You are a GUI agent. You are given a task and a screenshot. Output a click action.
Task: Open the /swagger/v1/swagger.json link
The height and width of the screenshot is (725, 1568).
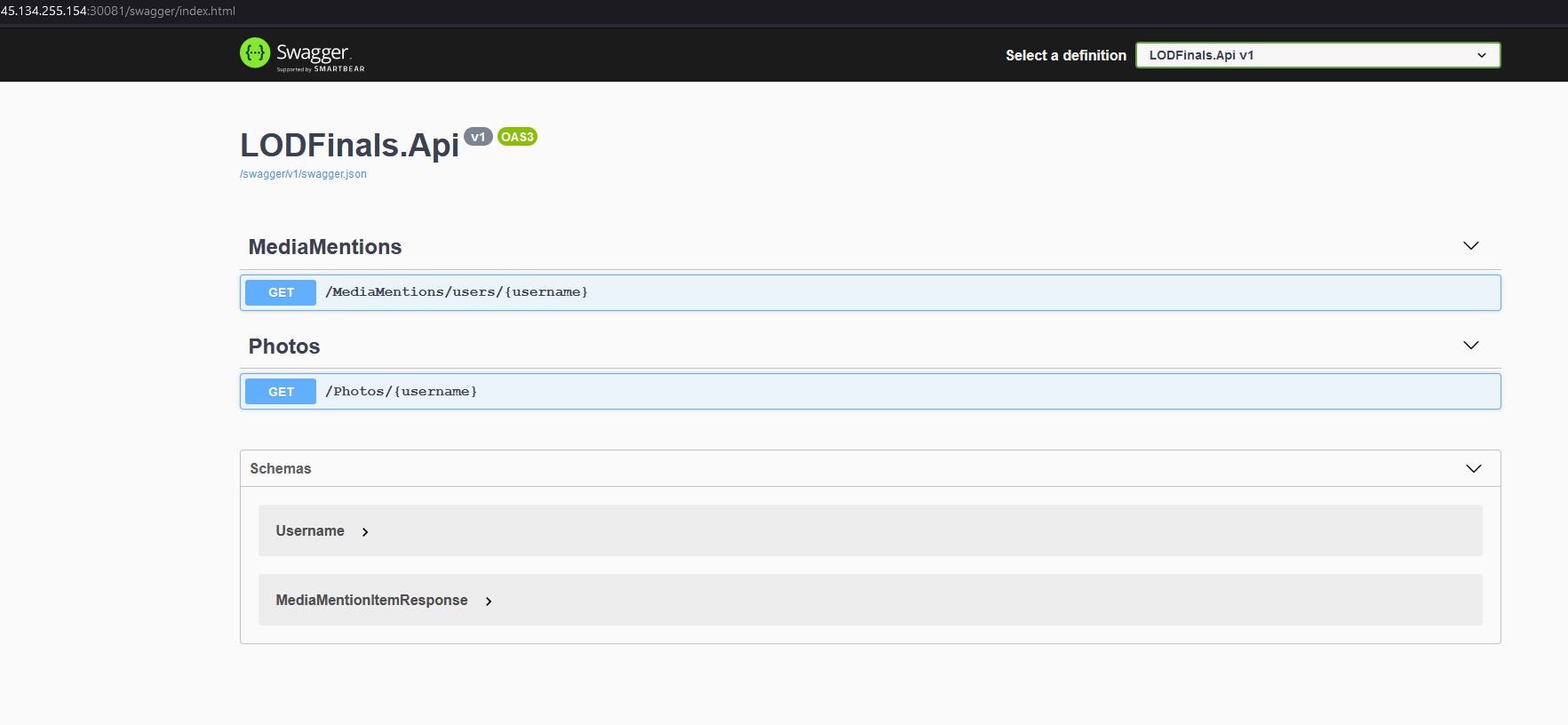coord(303,174)
